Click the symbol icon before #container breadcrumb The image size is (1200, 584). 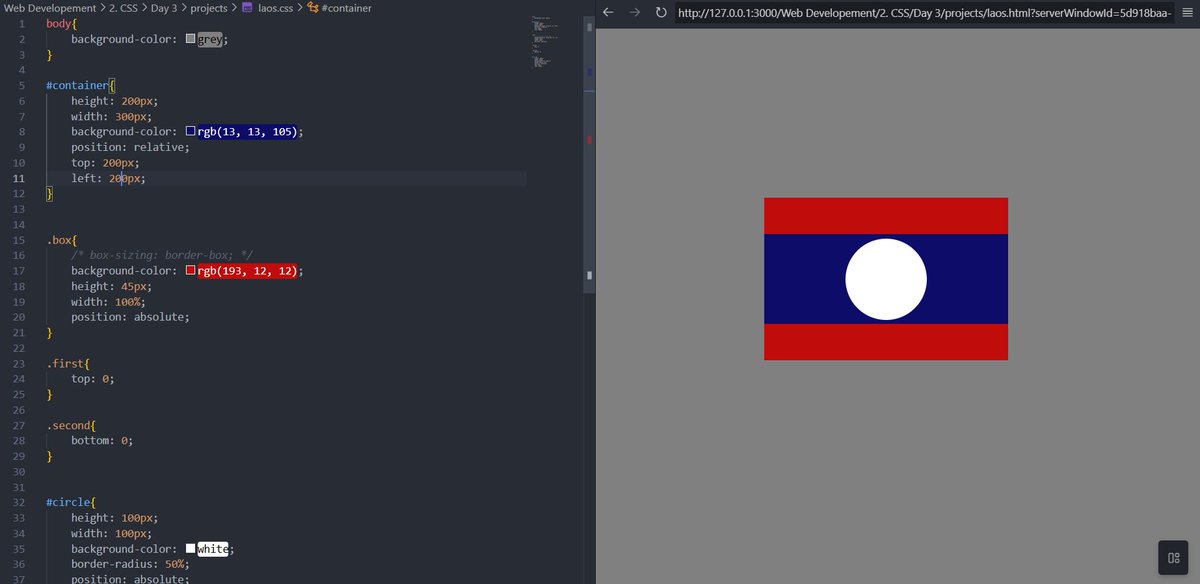pyautogui.click(x=313, y=7)
